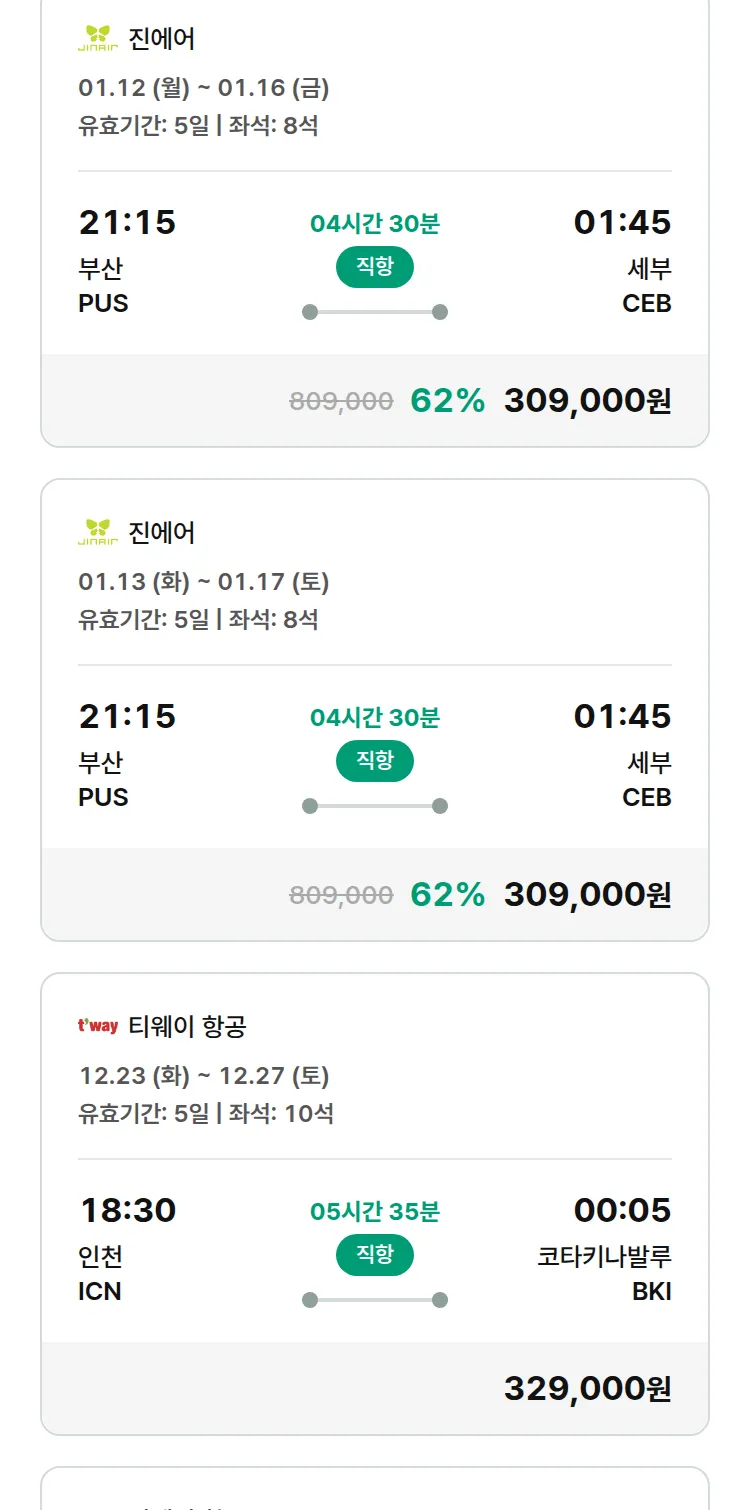Tap the 직항 badge on the Incheon flight
This screenshot has height=1510, width=750.
[x=374, y=1255]
